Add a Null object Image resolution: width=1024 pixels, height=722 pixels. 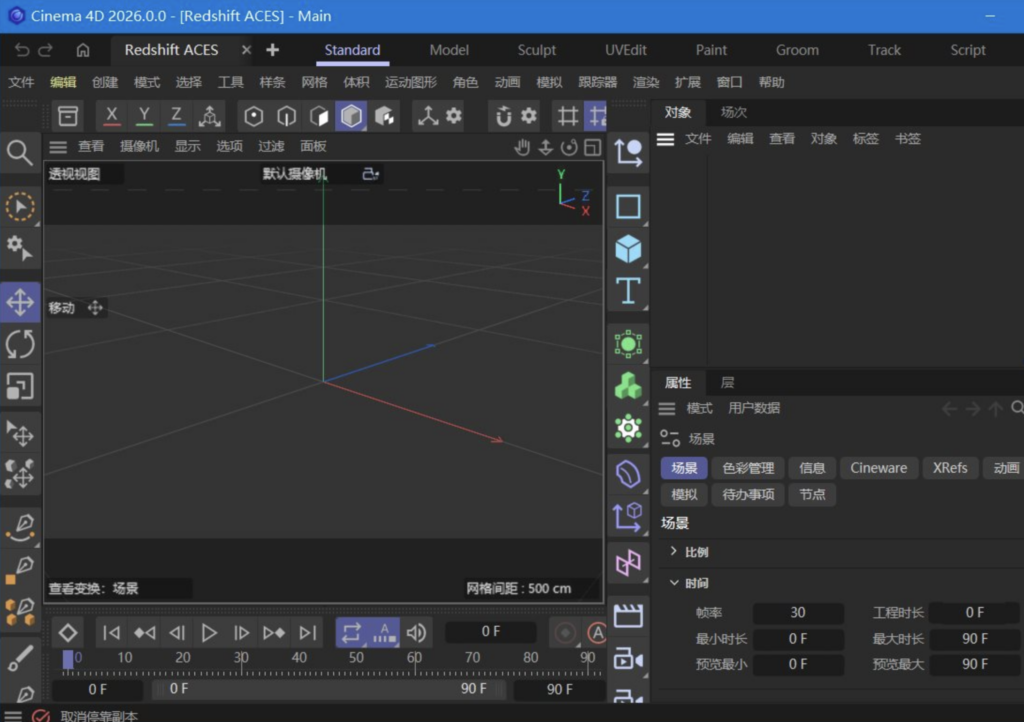pyautogui.click(x=628, y=151)
